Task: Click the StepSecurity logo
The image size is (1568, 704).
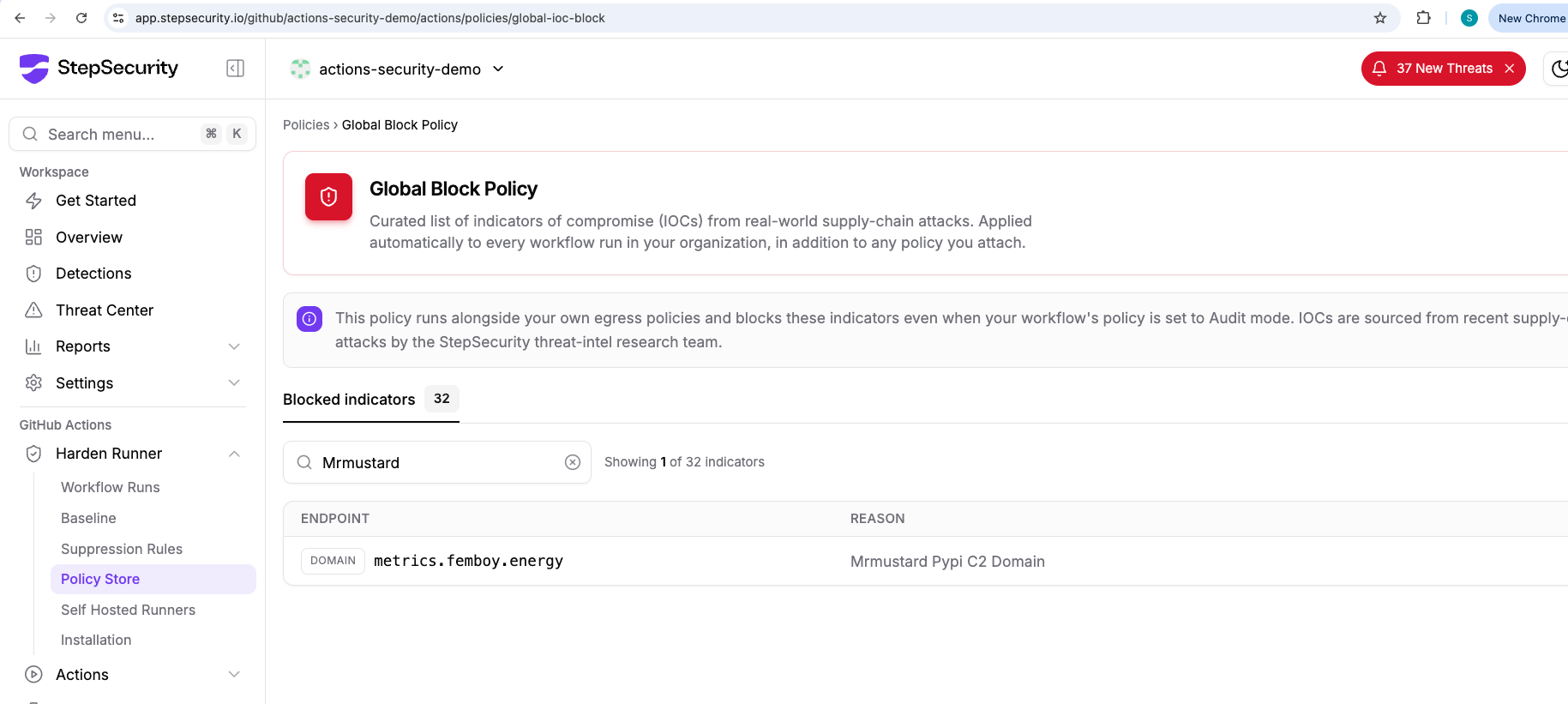Action: 99,68
